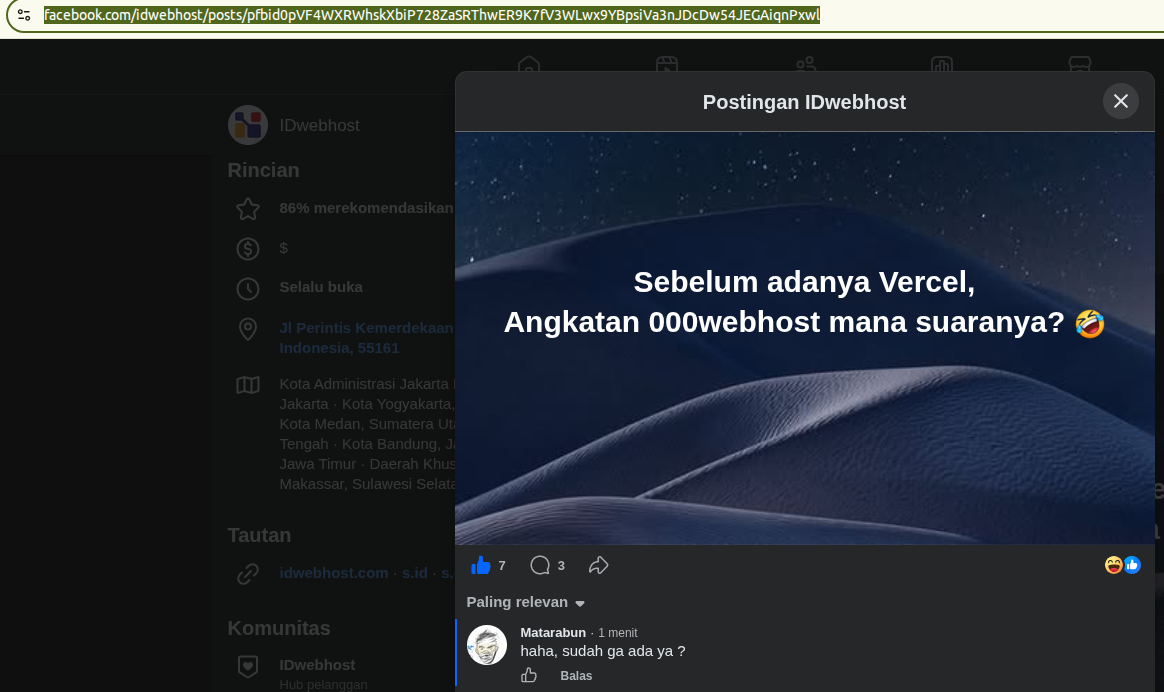Open the 1 menit comment timestamp
This screenshot has width=1164, height=692.
click(x=618, y=633)
